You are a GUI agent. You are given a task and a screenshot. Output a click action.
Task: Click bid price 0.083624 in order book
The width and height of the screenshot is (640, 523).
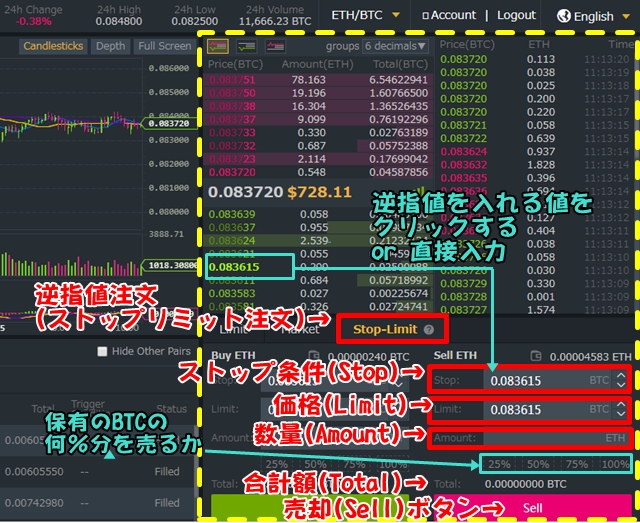(232, 240)
